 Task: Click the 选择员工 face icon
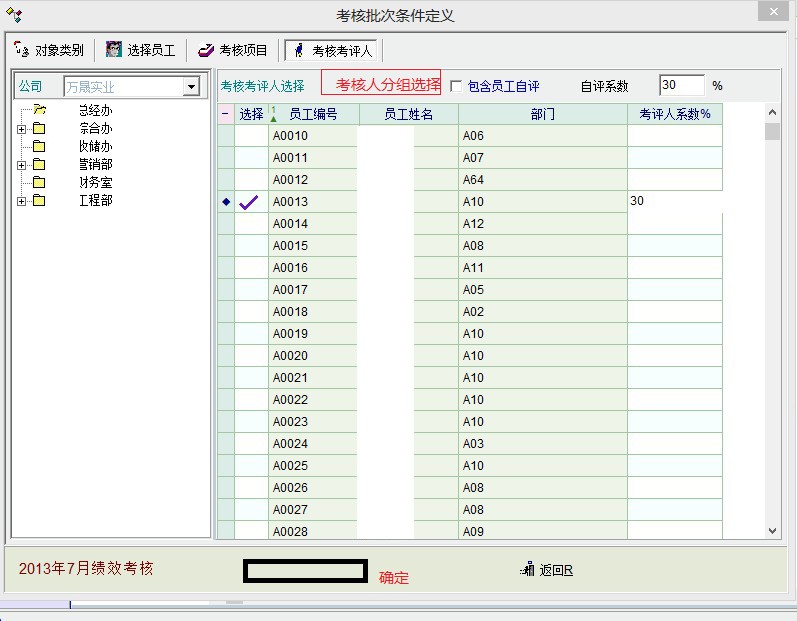click(x=114, y=49)
